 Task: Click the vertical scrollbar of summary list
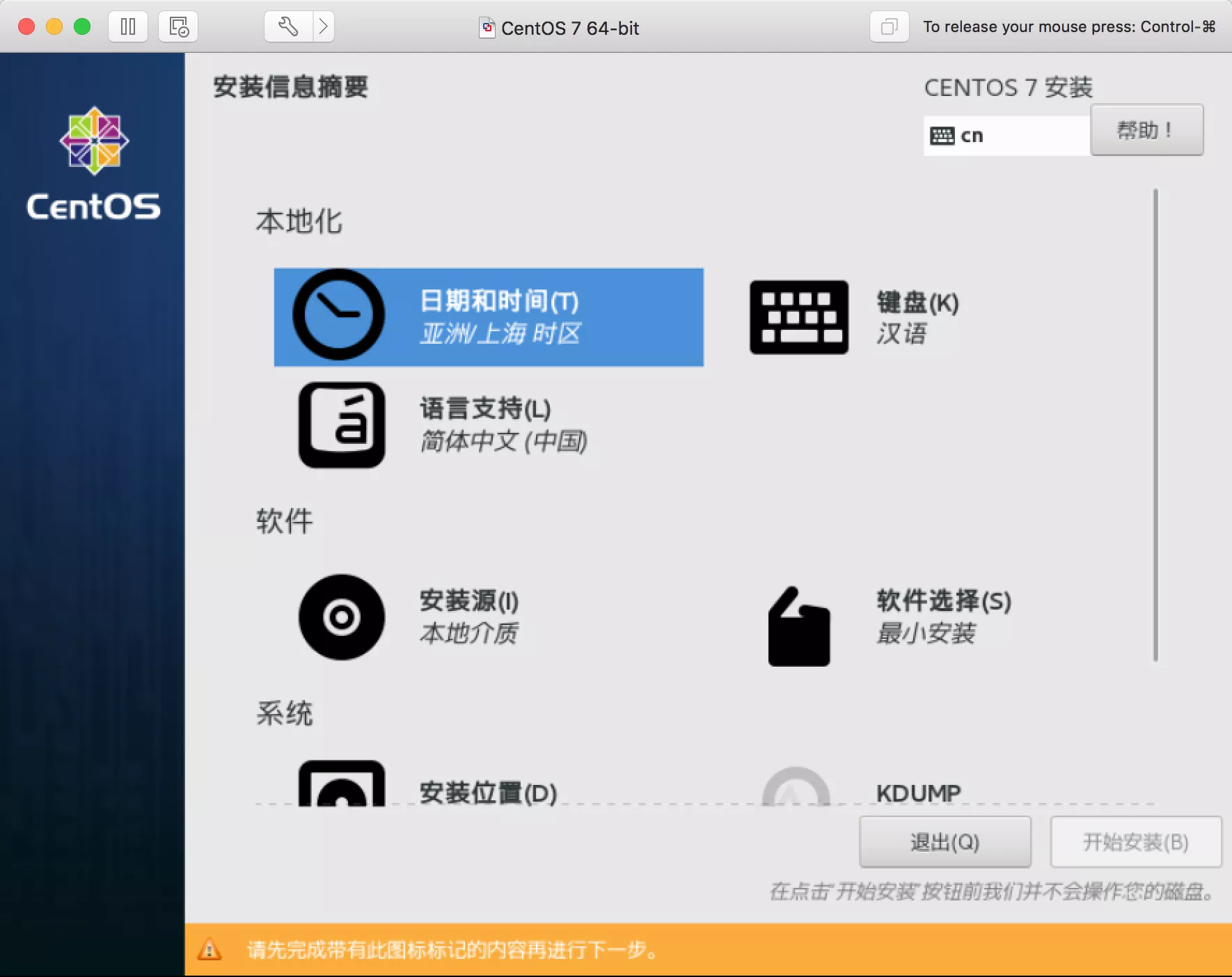click(x=1155, y=424)
